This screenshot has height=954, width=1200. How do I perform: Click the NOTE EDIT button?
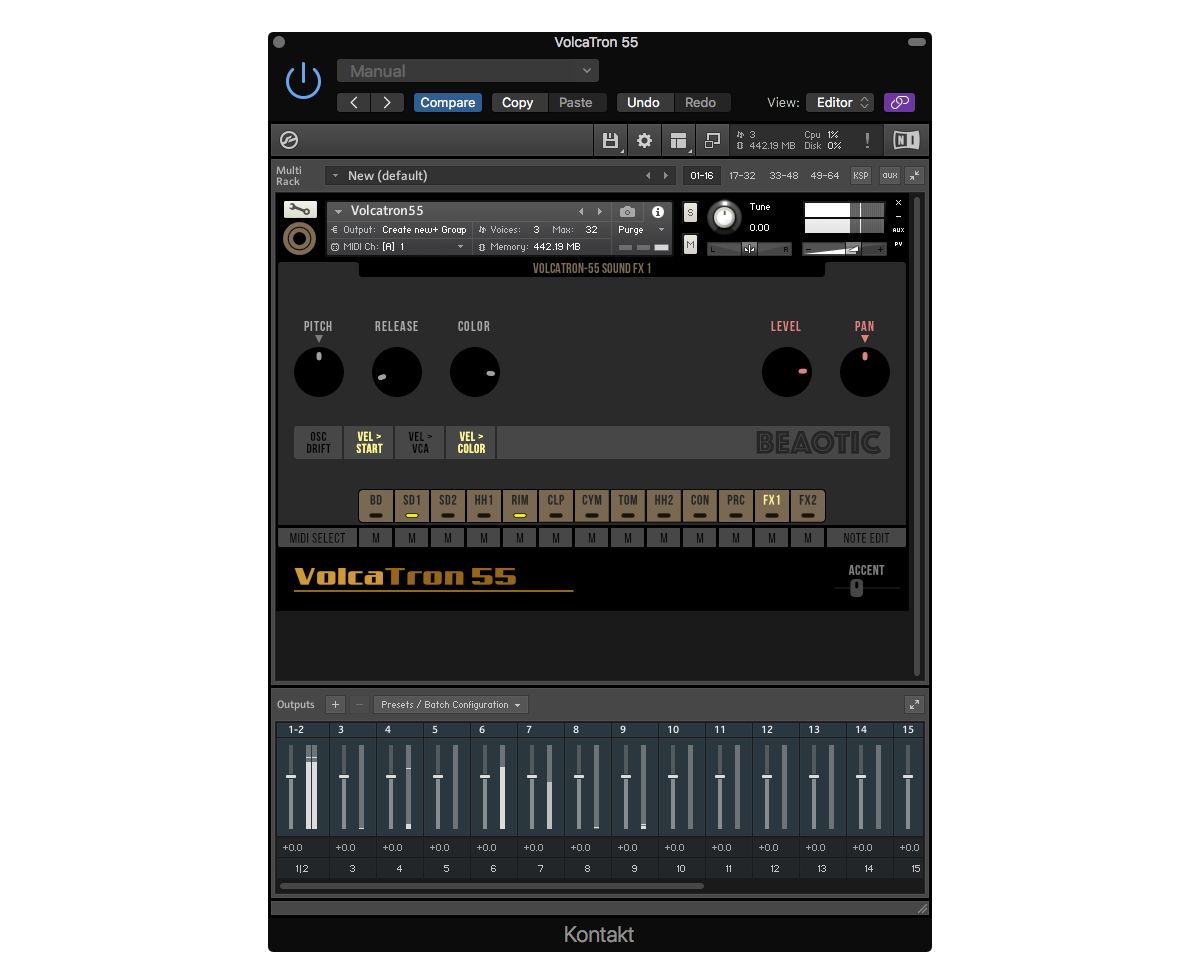coord(865,538)
